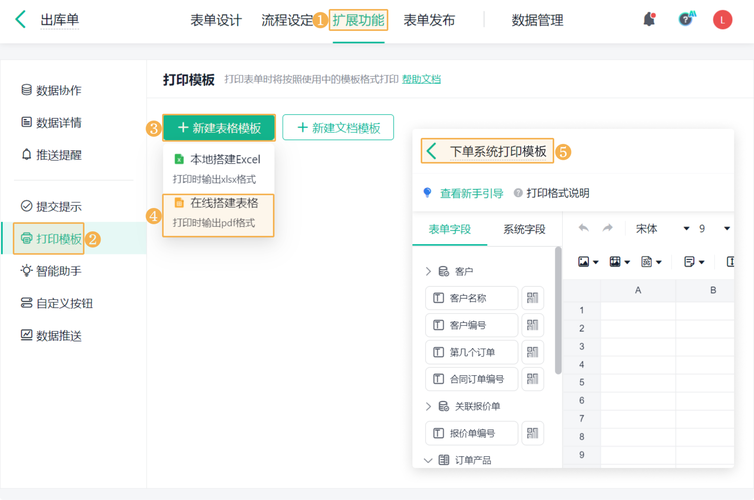Click cell A3 in the spreadsheet
This screenshot has height=500, width=754.
[638, 347]
